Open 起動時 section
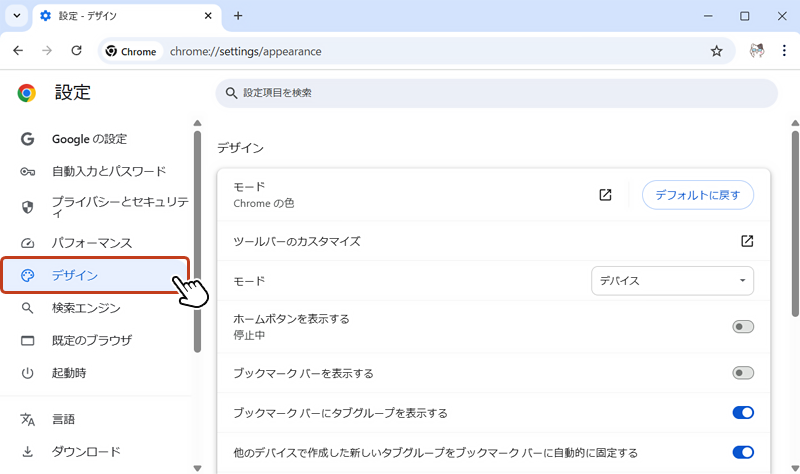Viewport: 800px width, 474px height. click(x=95, y=373)
